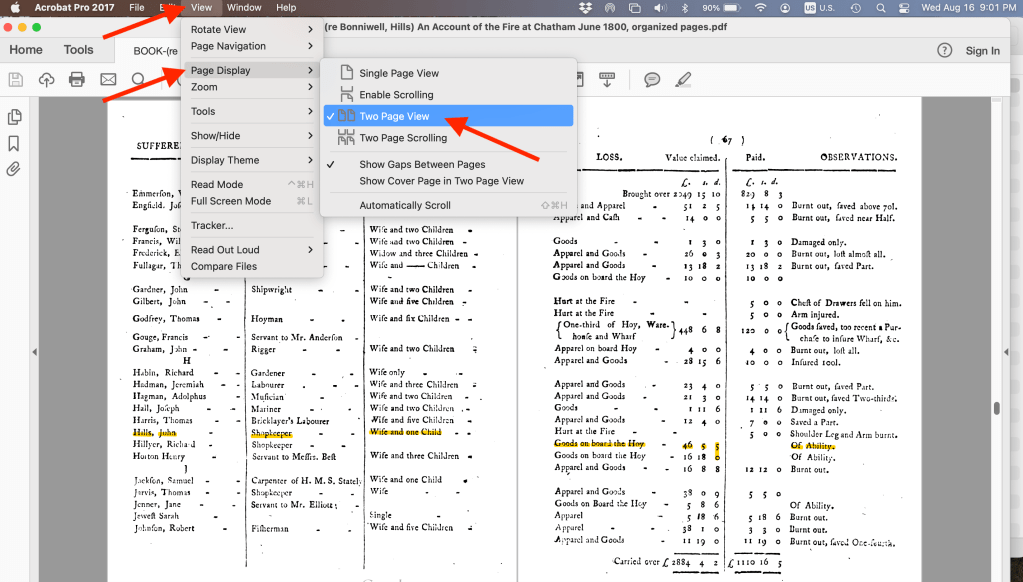Open the add comment speech bubble tool

click(x=652, y=80)
